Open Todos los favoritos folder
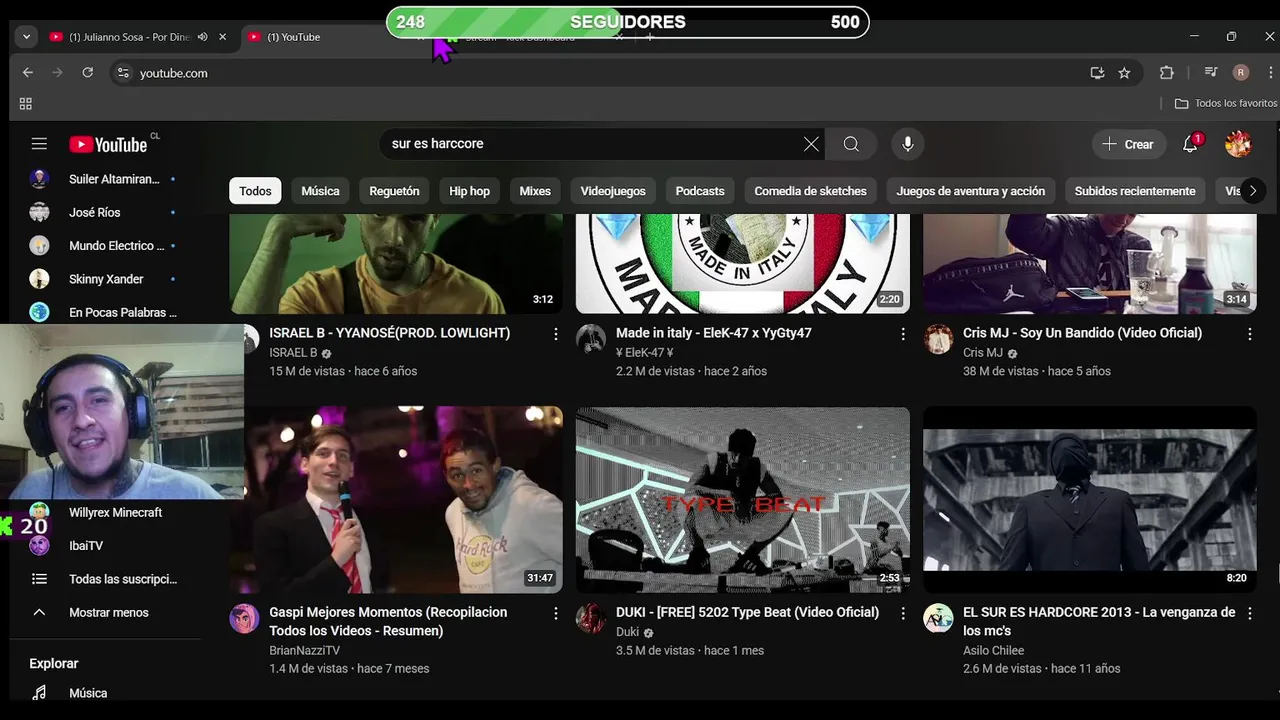This screenshot has height=720, width=1280. click(1226, 103)
